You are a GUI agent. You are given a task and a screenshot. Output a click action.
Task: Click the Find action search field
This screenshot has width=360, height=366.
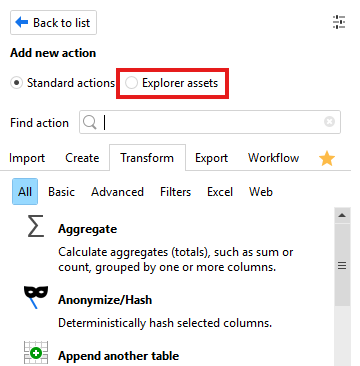coord(210,122)
